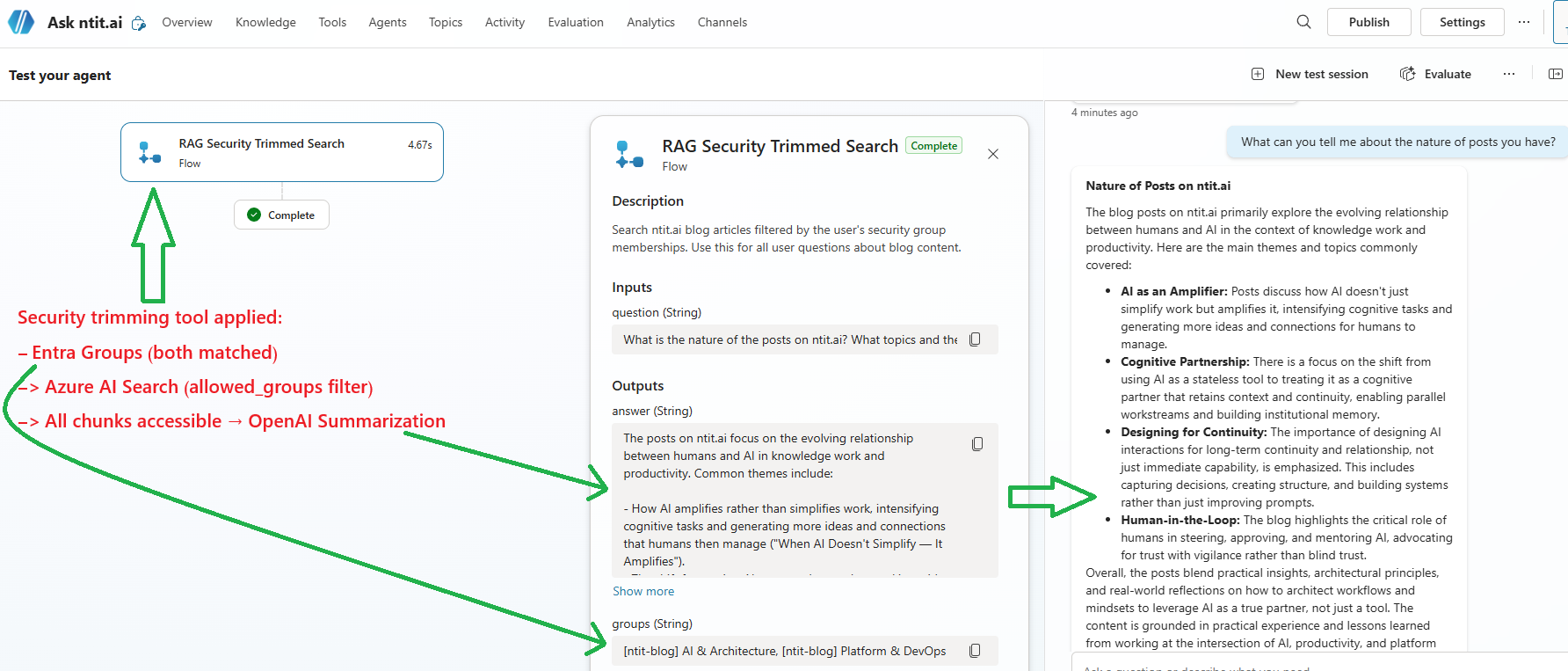Copy the answer output text

click(x=977, y=444)
